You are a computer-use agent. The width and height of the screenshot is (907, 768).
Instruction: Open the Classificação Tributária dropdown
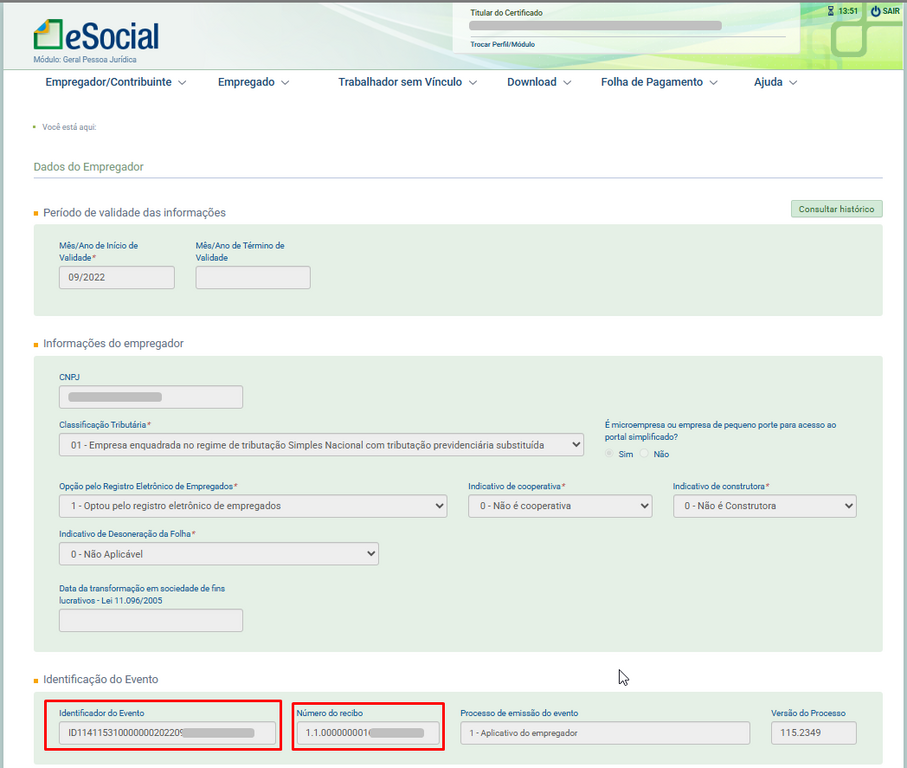point(321,443)
